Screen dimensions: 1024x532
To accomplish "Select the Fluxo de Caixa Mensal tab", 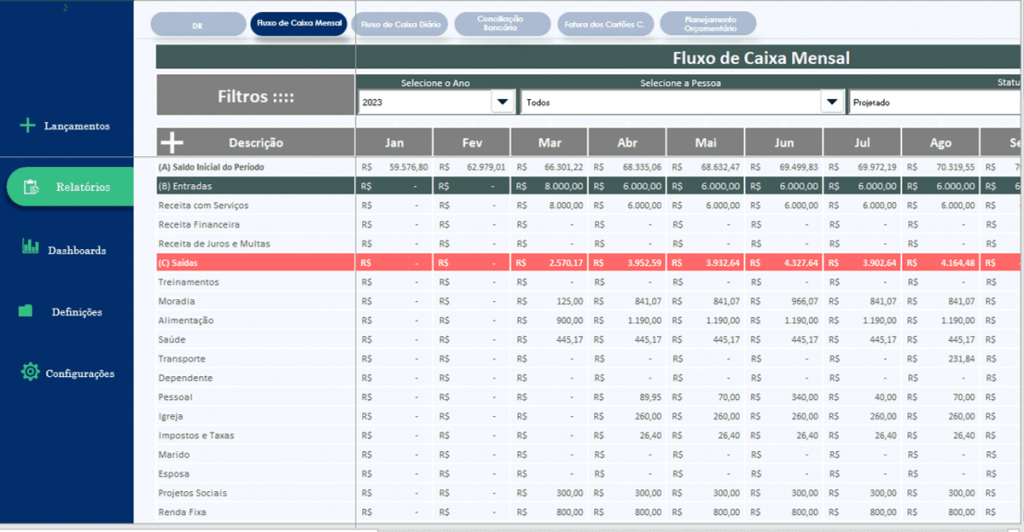I will click(299, 23).
